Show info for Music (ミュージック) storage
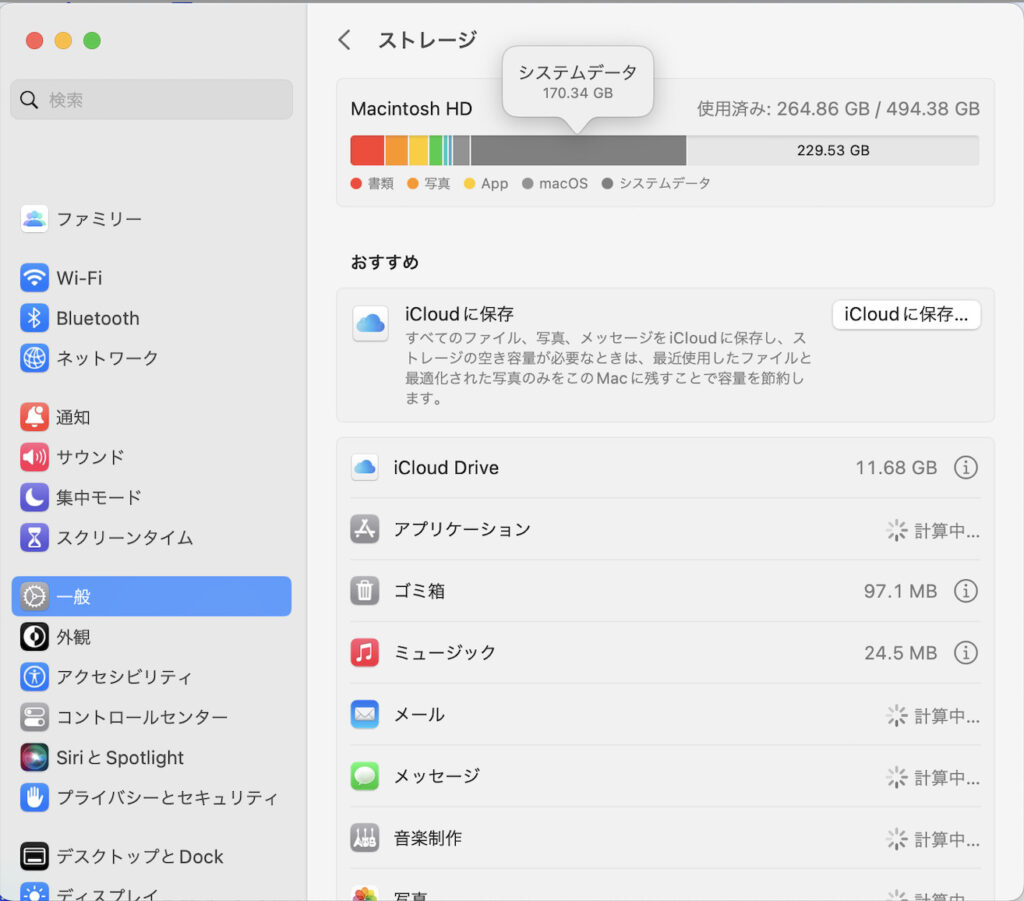 966,652
